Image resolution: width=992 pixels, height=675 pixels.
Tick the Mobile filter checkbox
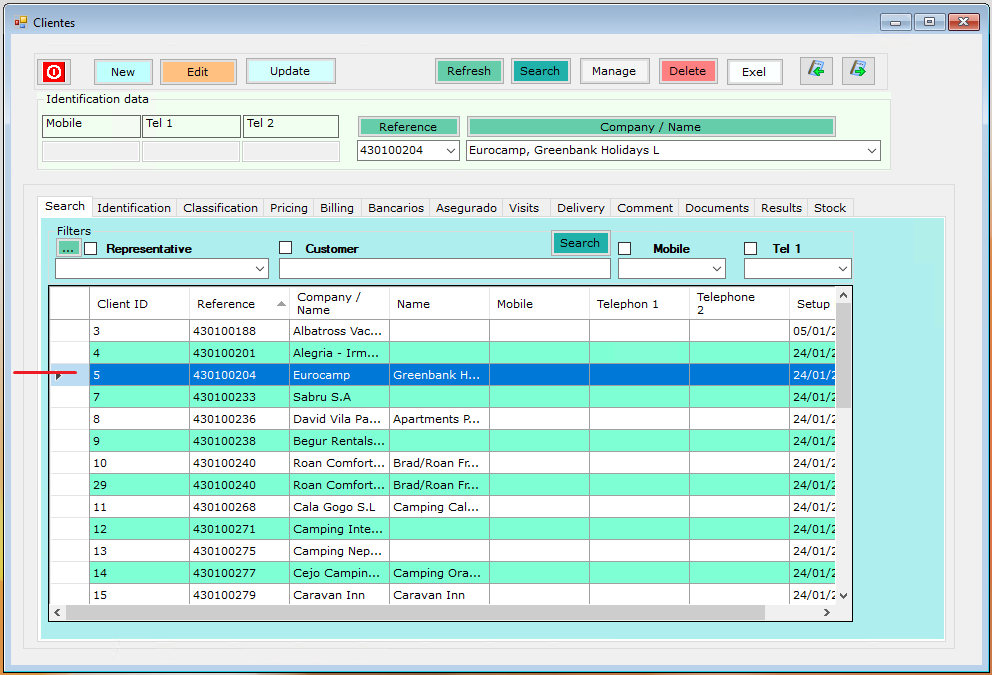[624, 249]
